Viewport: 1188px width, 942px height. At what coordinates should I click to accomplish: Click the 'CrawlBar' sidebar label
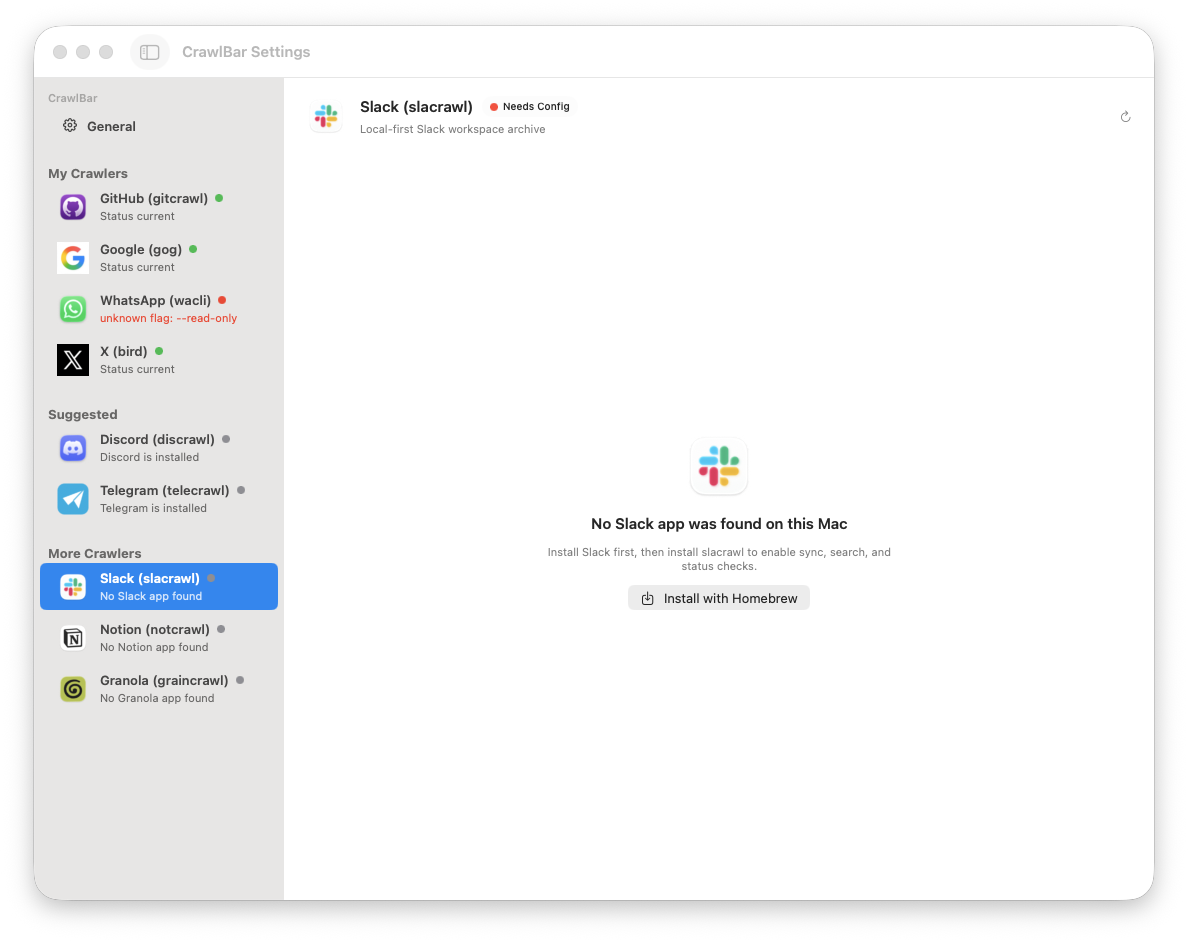coord(73,99)
